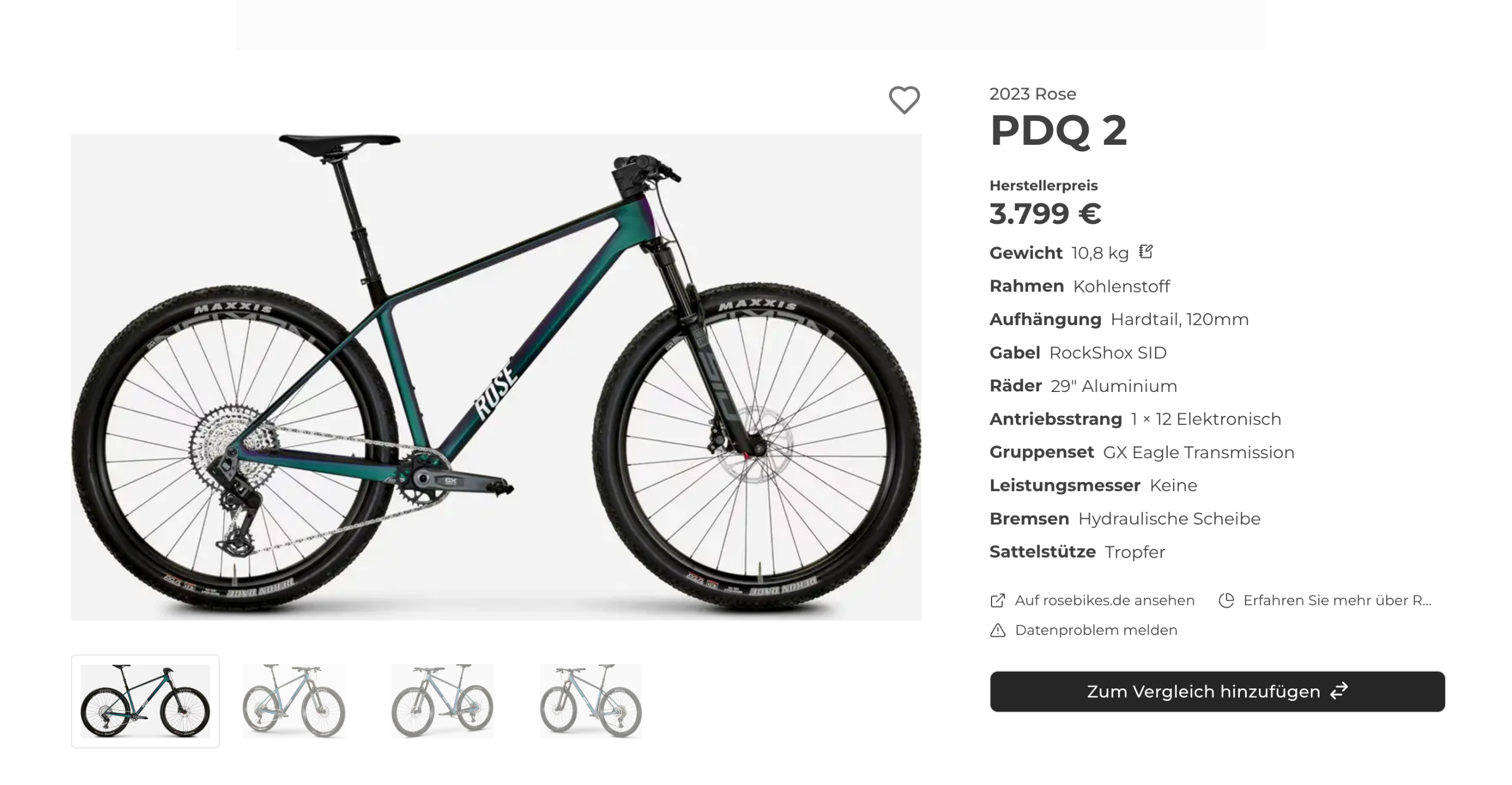This screenshot has height=785, width=1512.
Task: Click the 'RockShox SID' fork value
Action: pyautogui.click(x=1108, y=352)
